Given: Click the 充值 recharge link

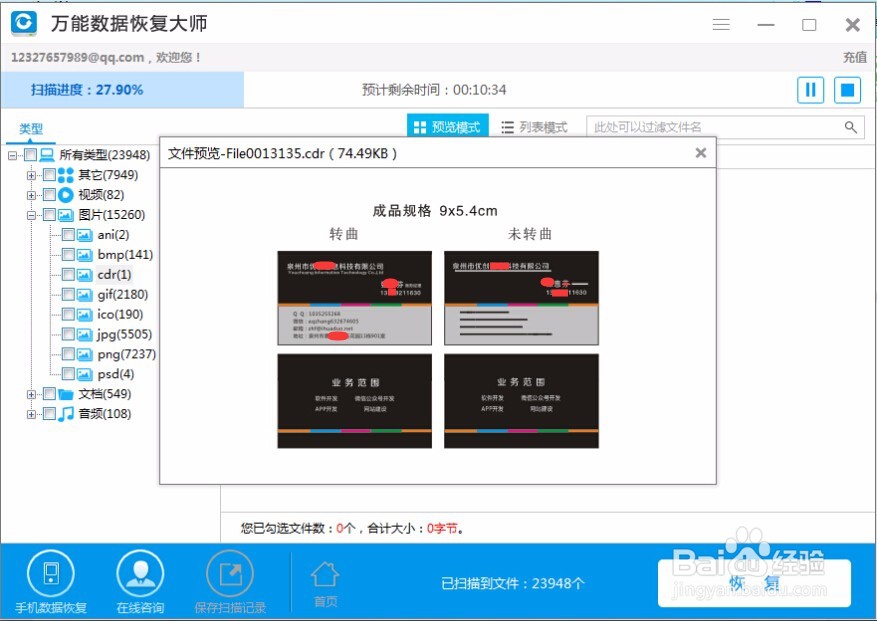Looking at the screenshot, I should click(855, 57).
